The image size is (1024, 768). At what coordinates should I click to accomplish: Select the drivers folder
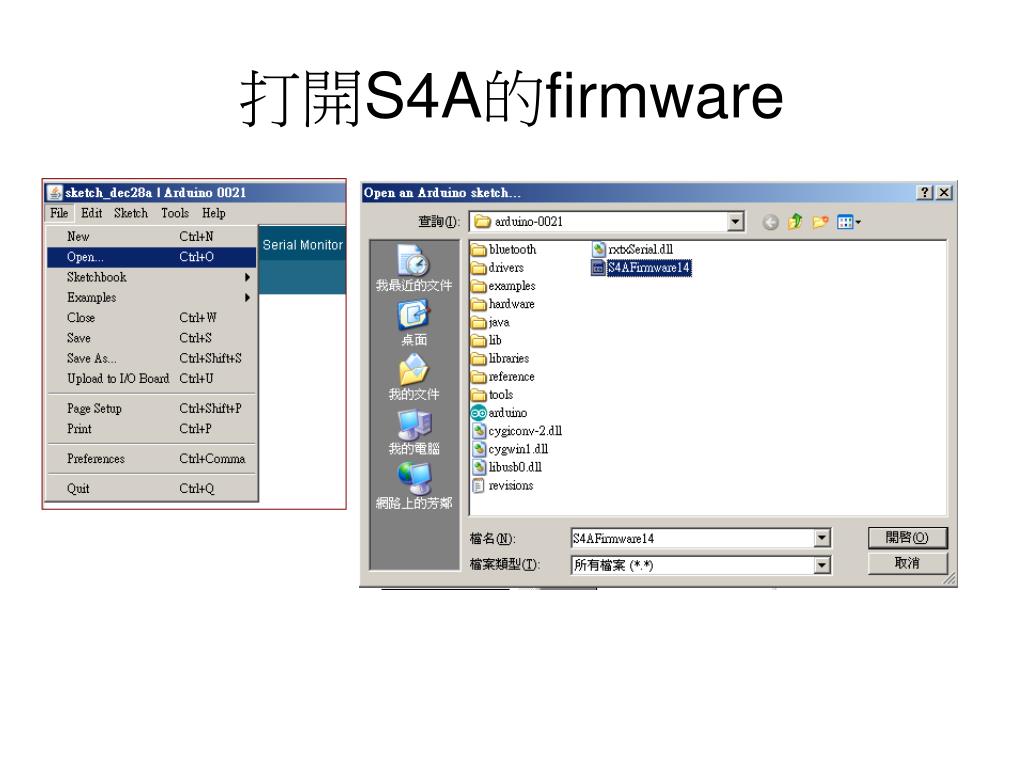click(x=498, y=268)
